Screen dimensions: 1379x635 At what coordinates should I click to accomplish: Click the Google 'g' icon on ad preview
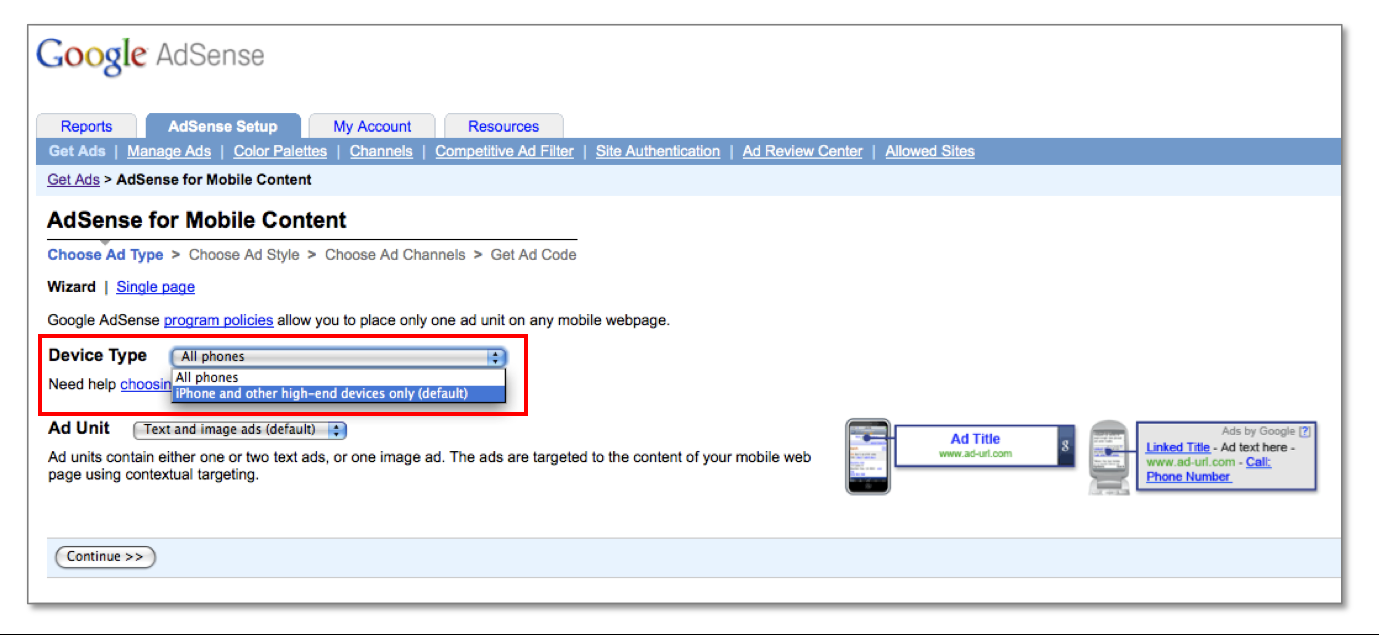pyautogui.click(x=1065, y=446)
